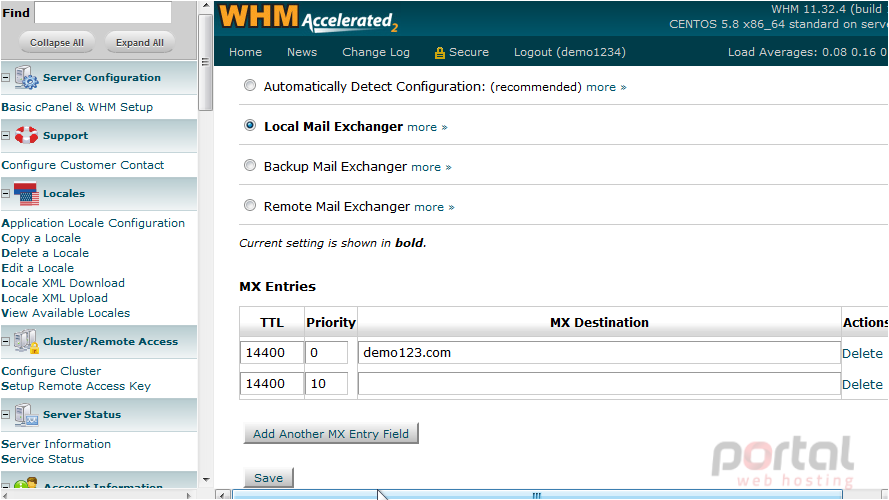Open the News menu item
Viewport: 889px width, 500px height.
302,52
